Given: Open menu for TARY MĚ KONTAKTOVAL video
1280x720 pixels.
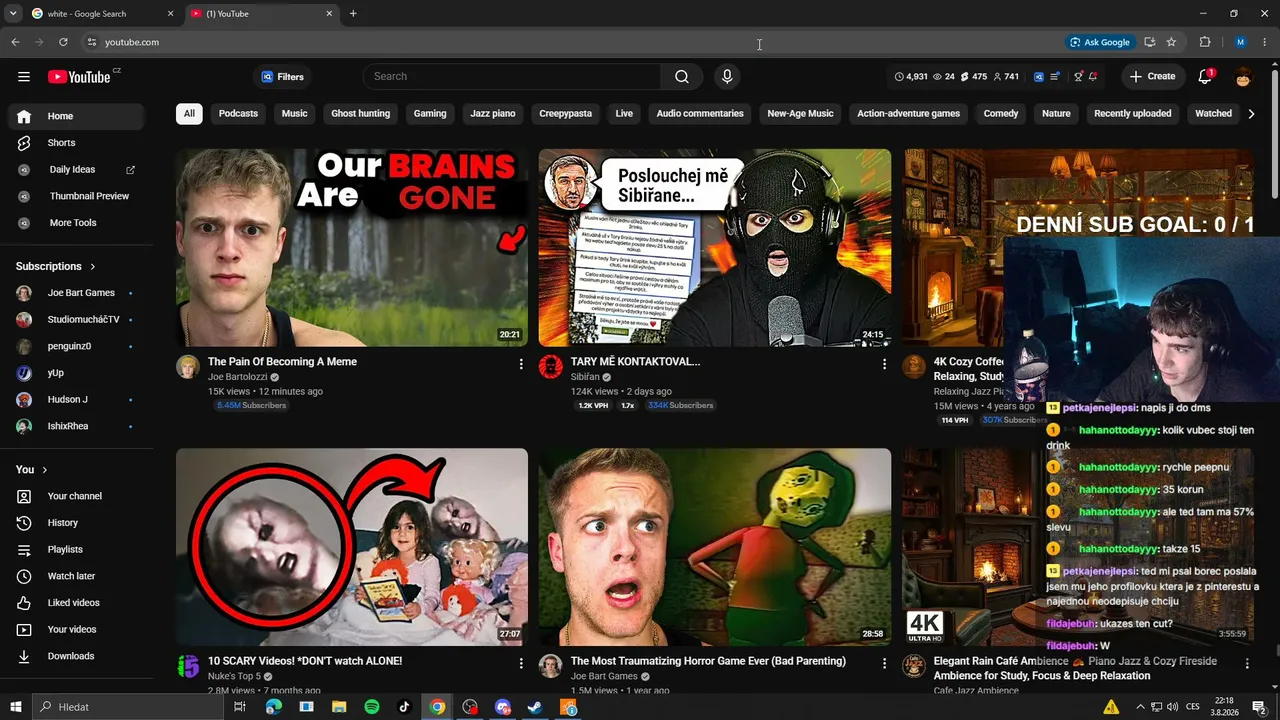Looking at the screenshot, I should coord(884,364).
